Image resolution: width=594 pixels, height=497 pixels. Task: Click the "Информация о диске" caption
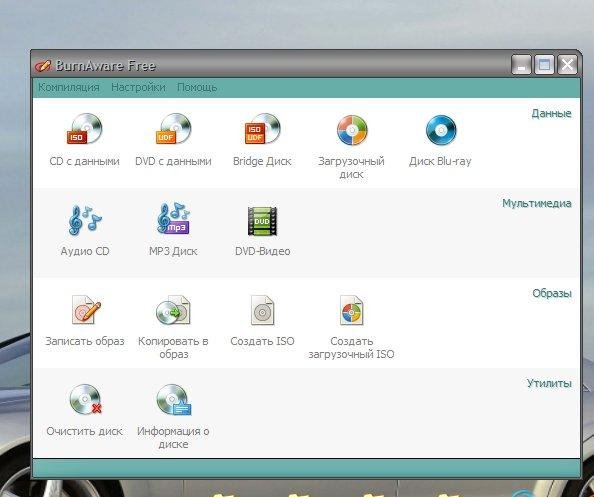[173, 438]
